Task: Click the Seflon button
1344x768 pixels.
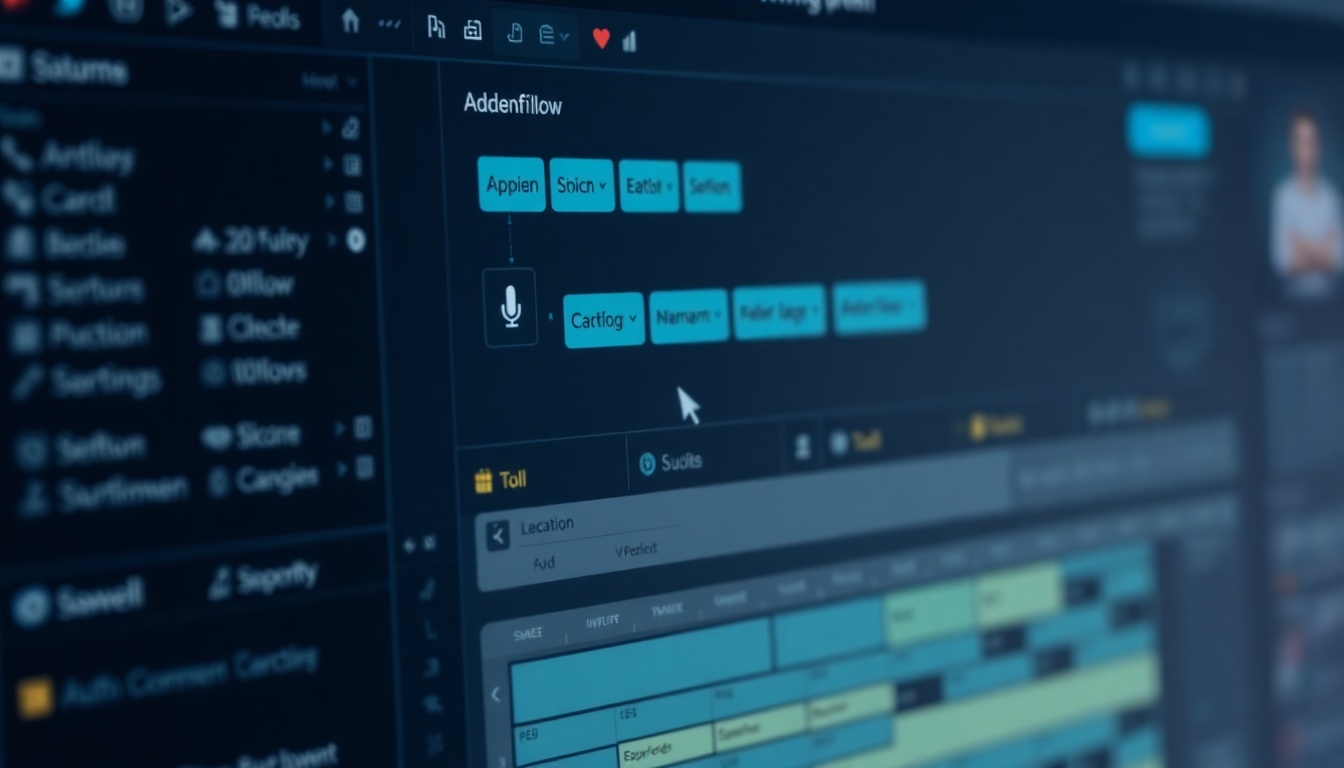Action: pyautogui.click(x=712, y=186)
